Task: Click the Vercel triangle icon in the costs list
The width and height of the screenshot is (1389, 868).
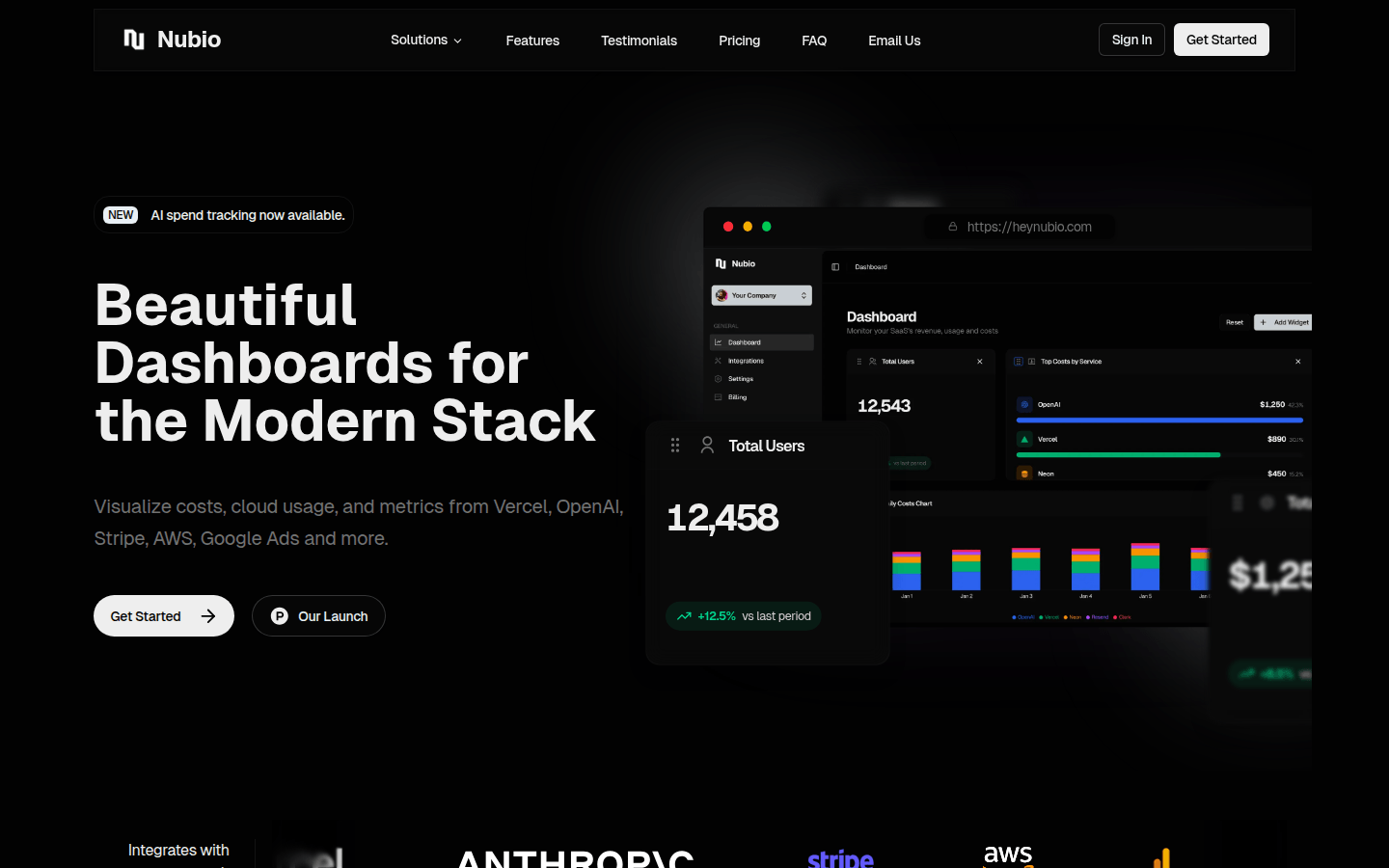Action: 1024,439
